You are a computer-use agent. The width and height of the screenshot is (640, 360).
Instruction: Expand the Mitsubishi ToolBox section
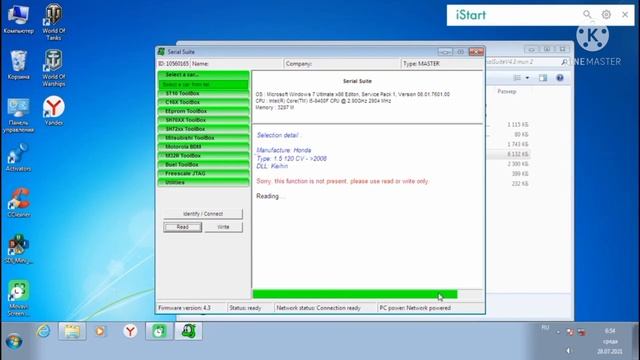(x=203, y=138)
